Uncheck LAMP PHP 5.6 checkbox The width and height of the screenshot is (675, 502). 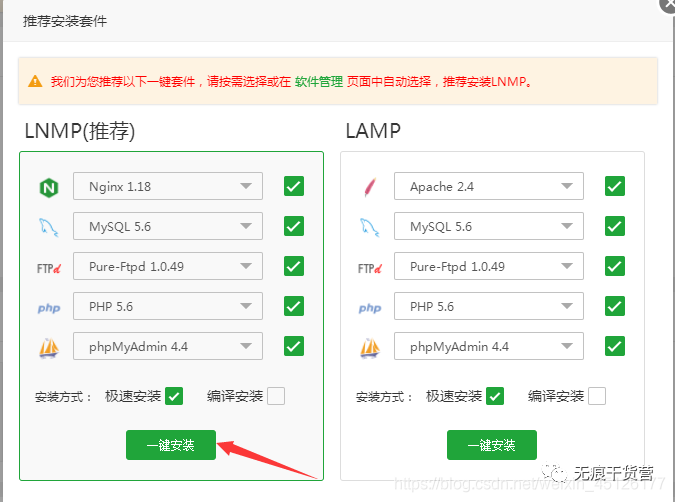tap(615, 306)
